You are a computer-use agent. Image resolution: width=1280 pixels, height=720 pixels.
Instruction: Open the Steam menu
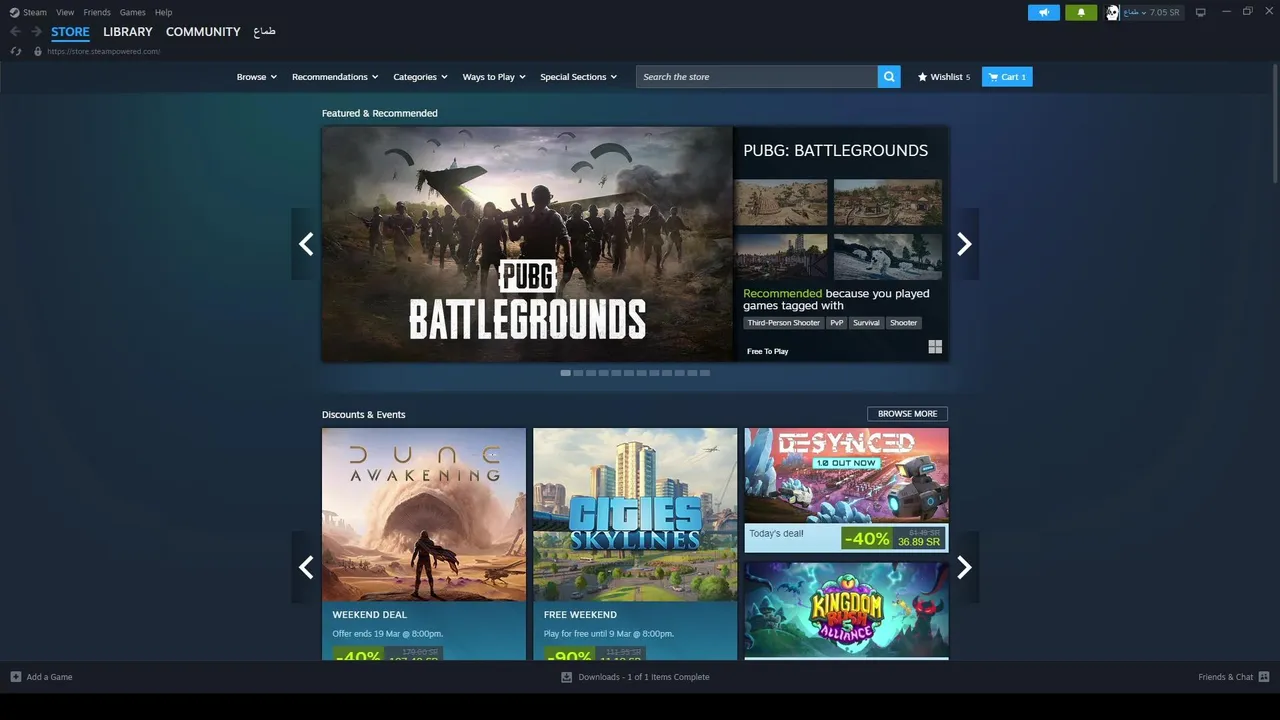(x=35, y=12)
